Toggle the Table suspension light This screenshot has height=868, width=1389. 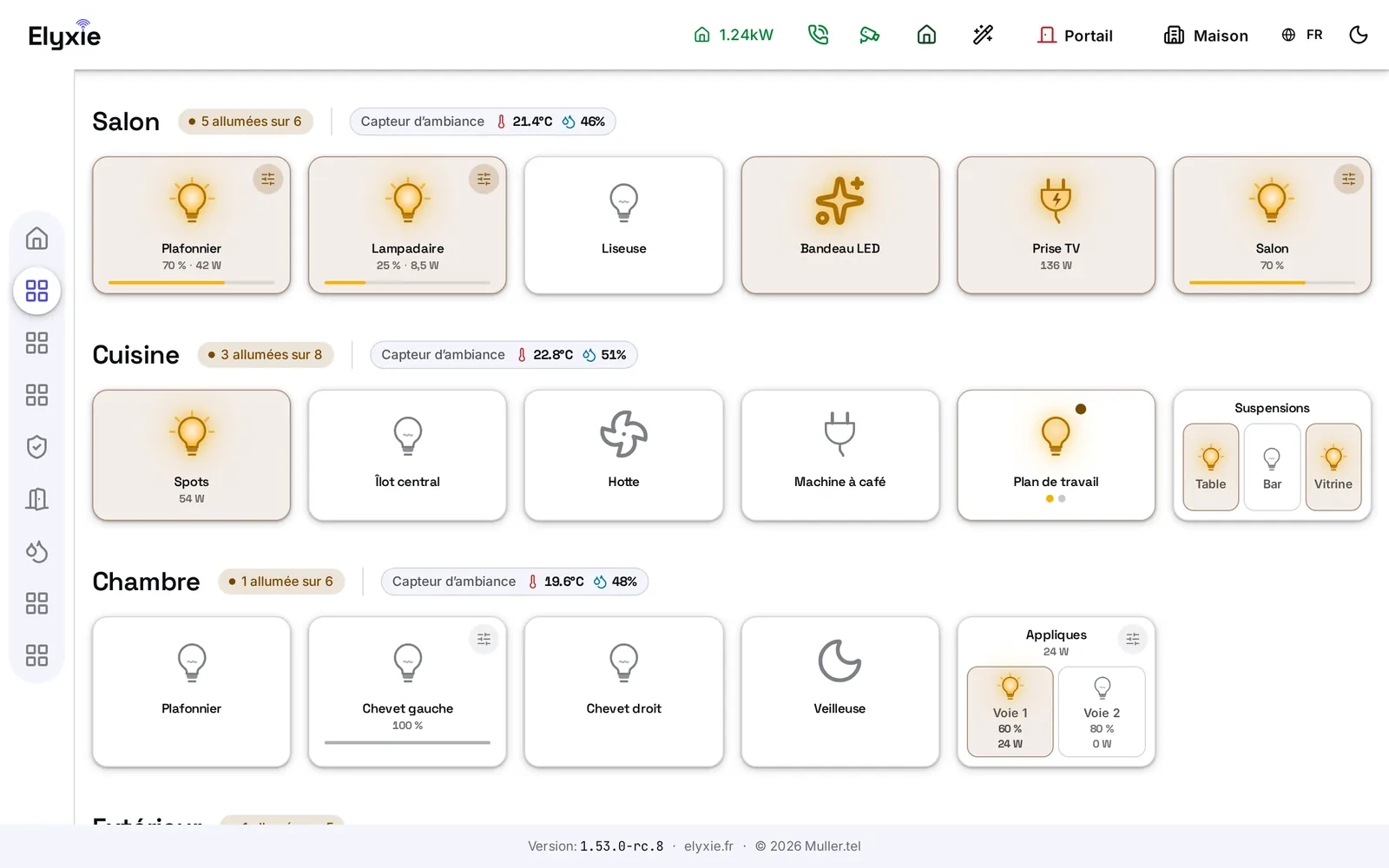click(1210, 467)
